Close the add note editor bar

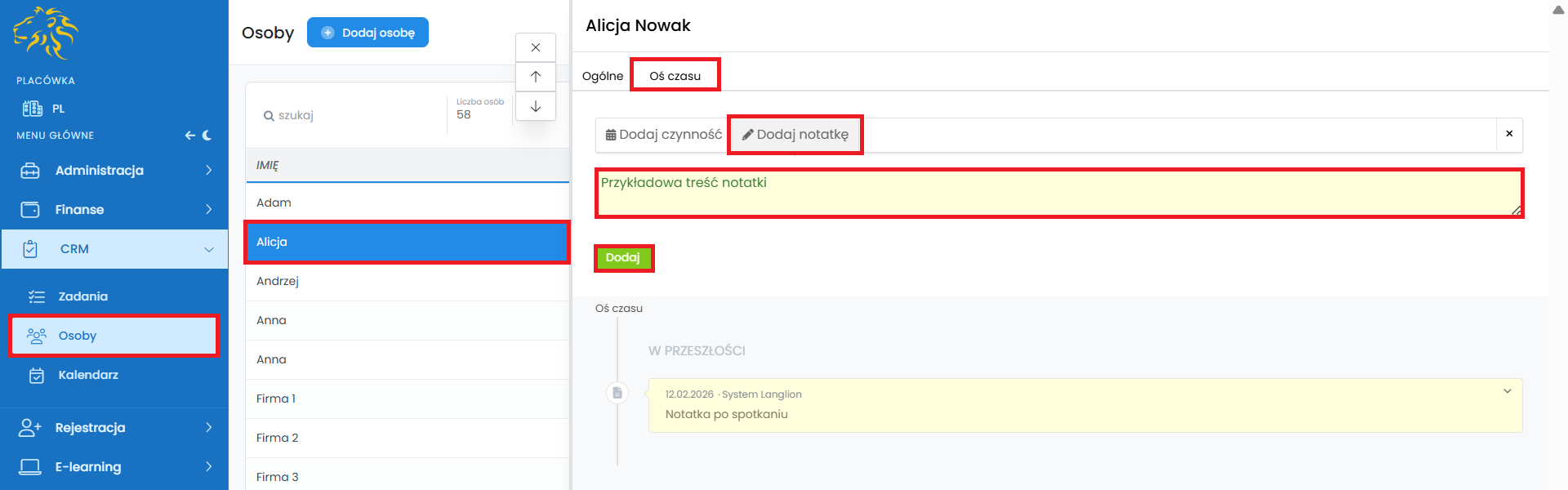pos(1508,134)
